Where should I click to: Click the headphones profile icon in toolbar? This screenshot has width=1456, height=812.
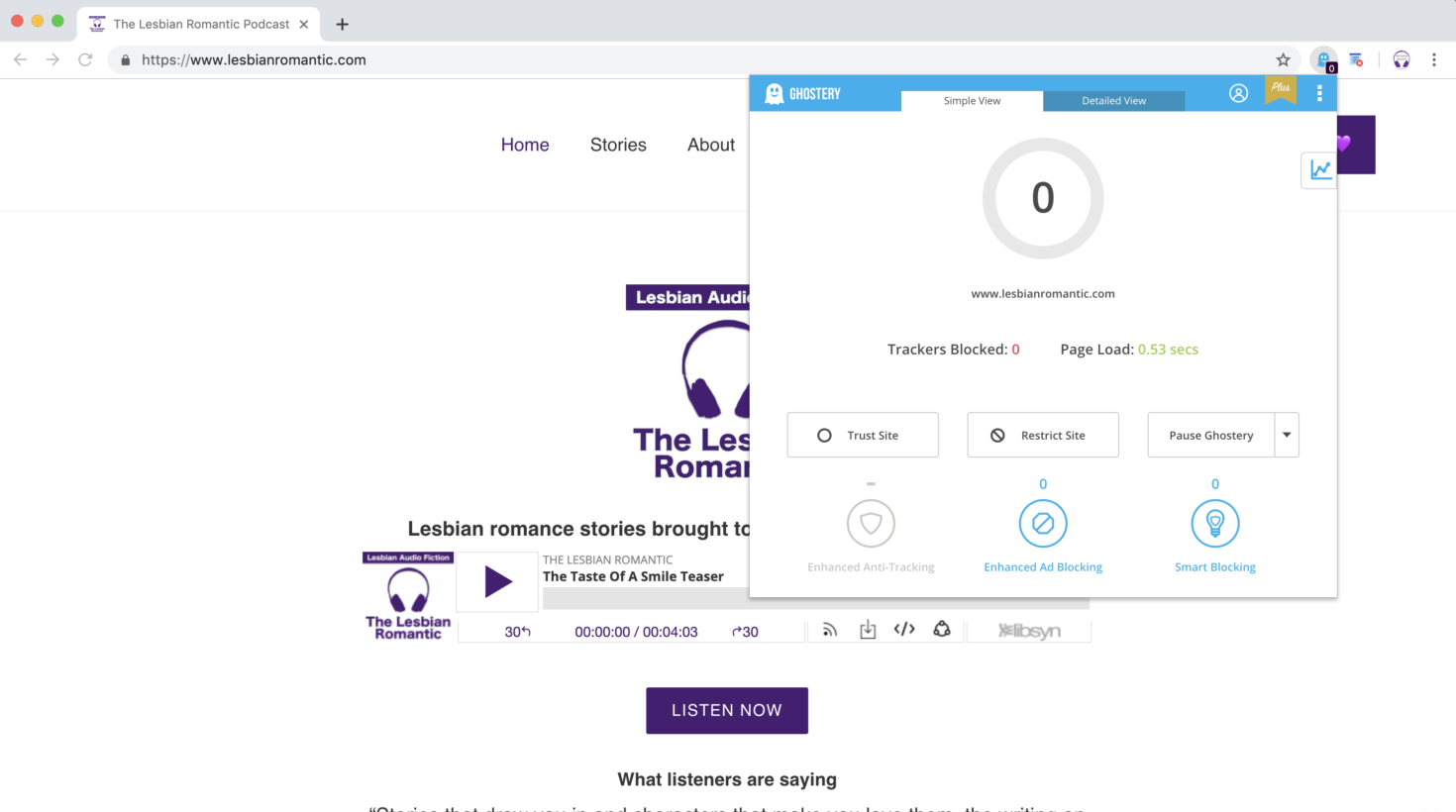coord(1402,60)
